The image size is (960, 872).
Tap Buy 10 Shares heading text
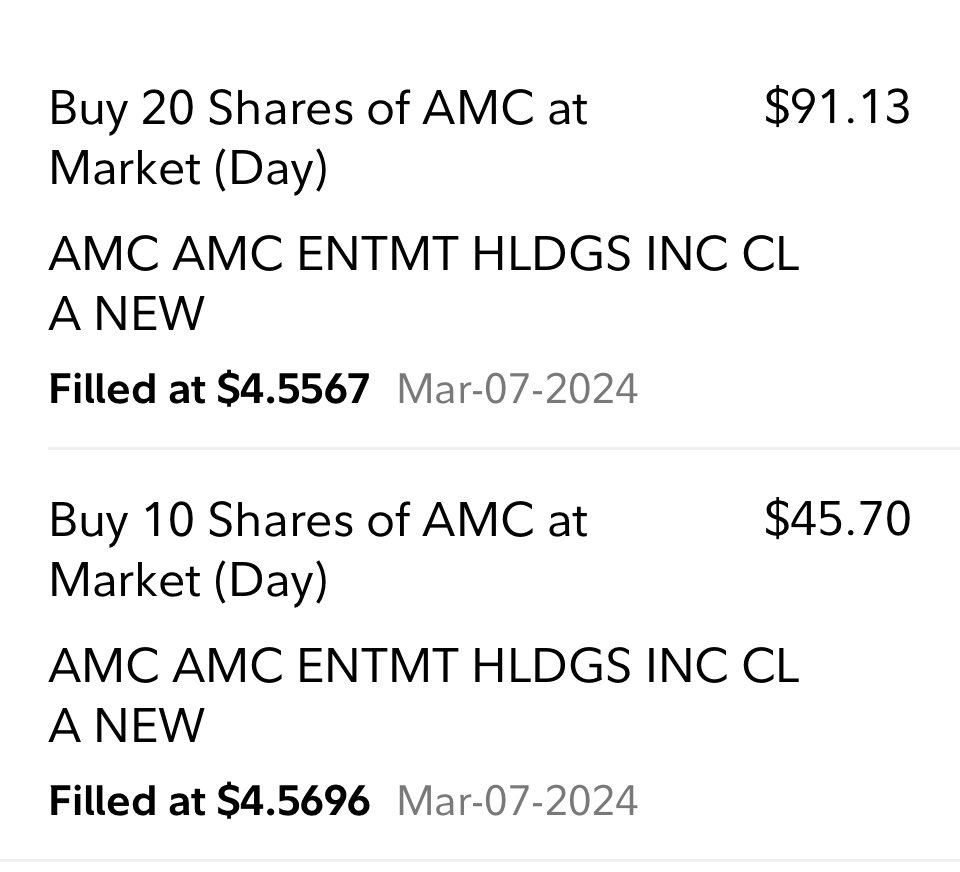(x=201, y=521)
